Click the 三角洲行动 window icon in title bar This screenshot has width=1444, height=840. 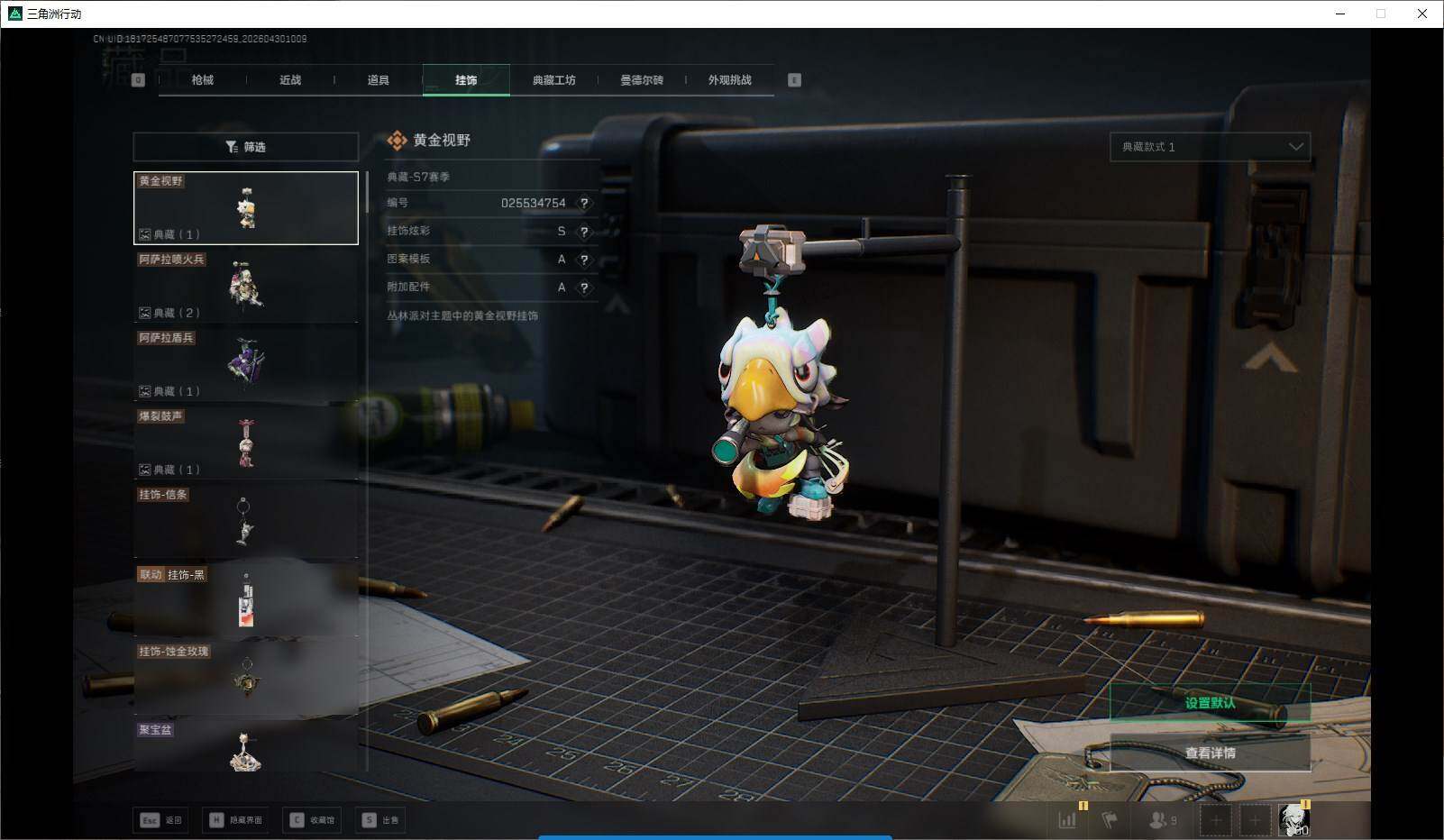14,14
